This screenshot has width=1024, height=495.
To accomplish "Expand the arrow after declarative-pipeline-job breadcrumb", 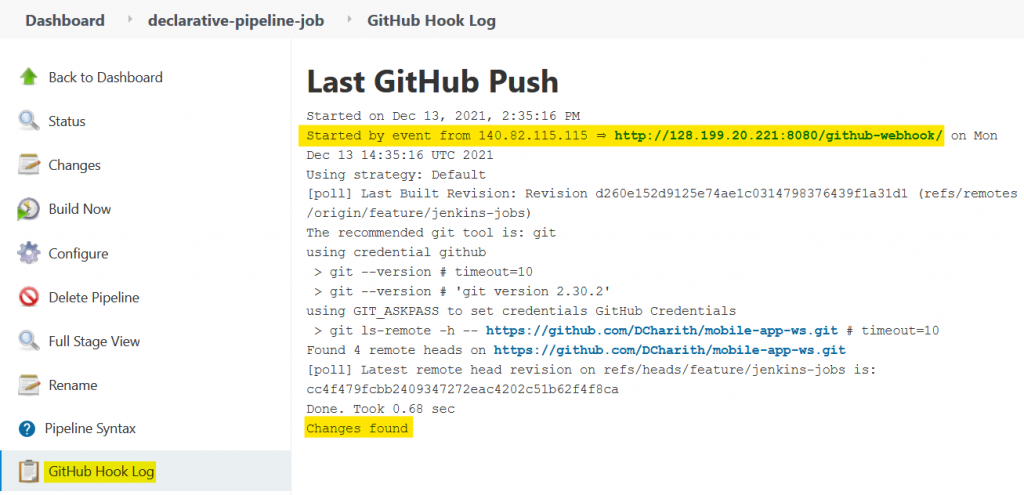I will 350,20.
